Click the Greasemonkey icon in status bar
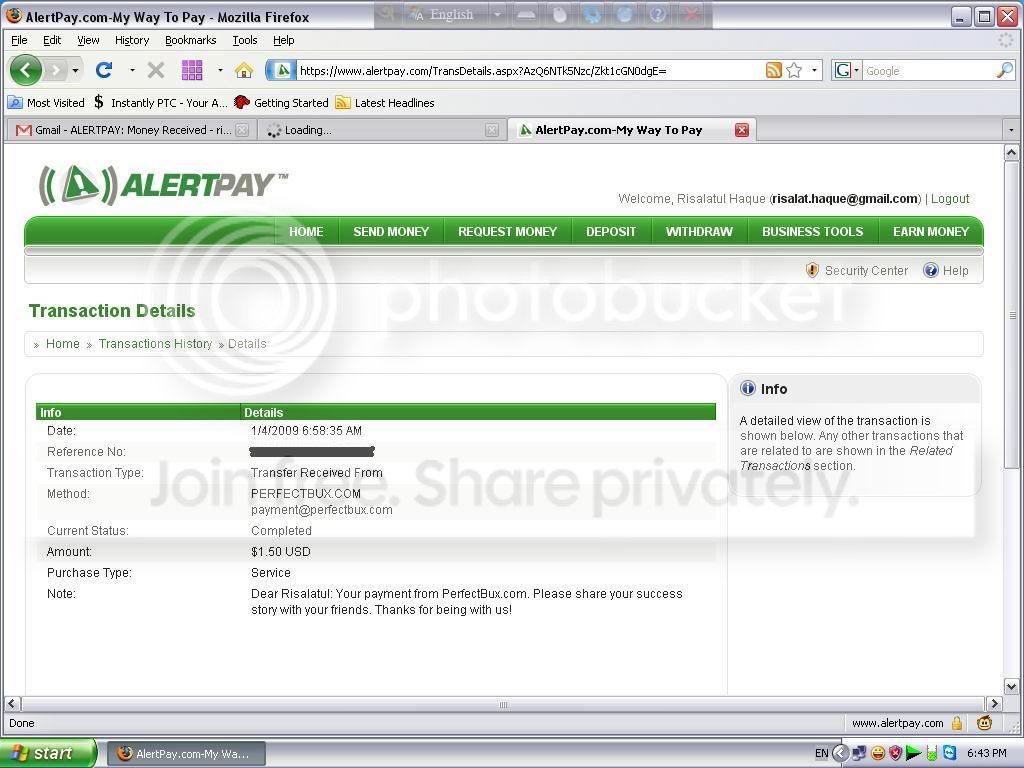 [x=985, y=723]
